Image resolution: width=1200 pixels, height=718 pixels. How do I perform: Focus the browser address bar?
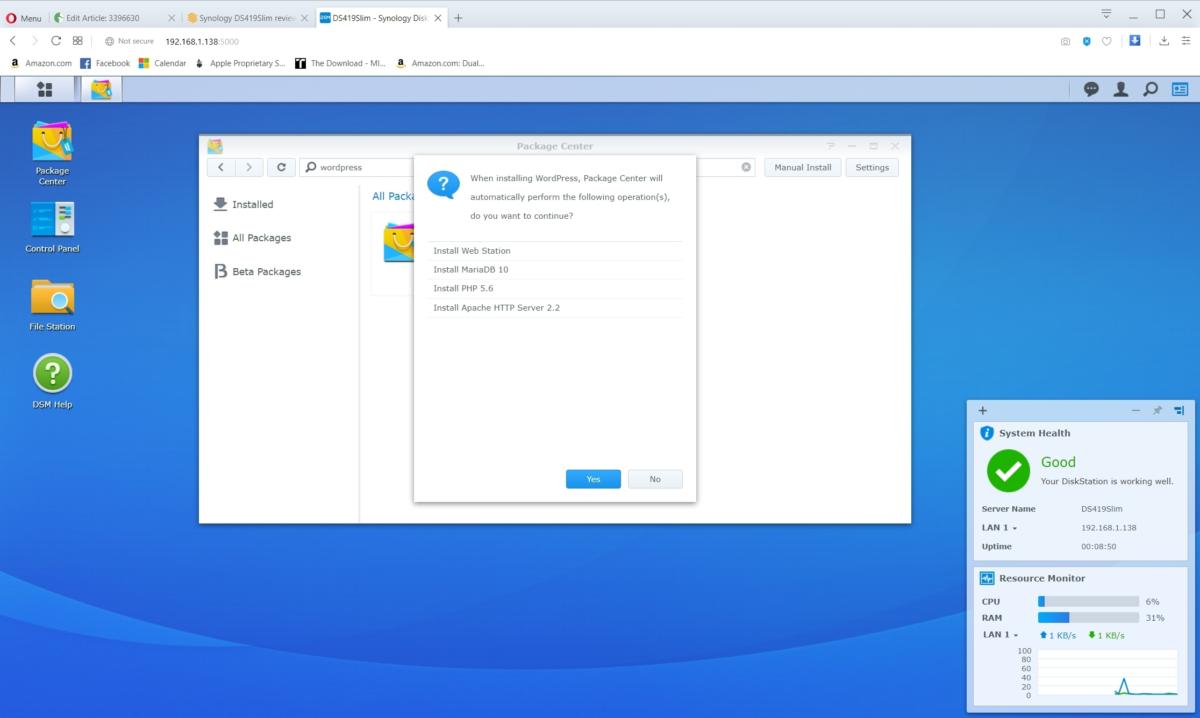[x=600, y=41]
